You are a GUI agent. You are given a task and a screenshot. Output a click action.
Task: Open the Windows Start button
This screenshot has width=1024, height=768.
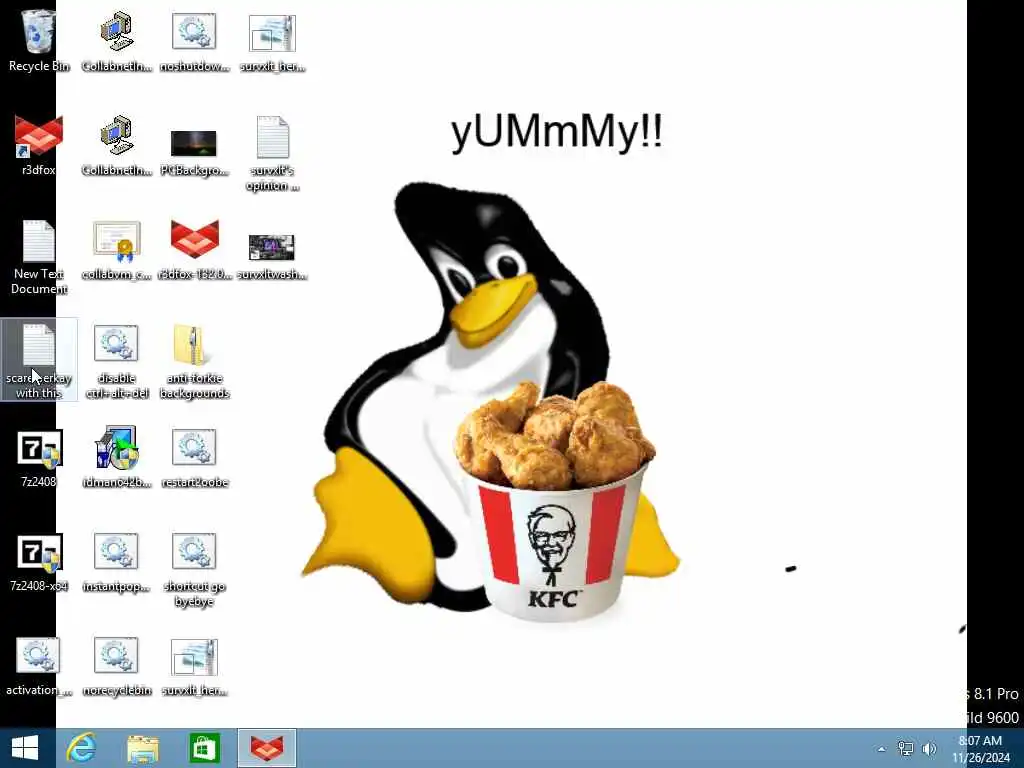click(25, 748)
